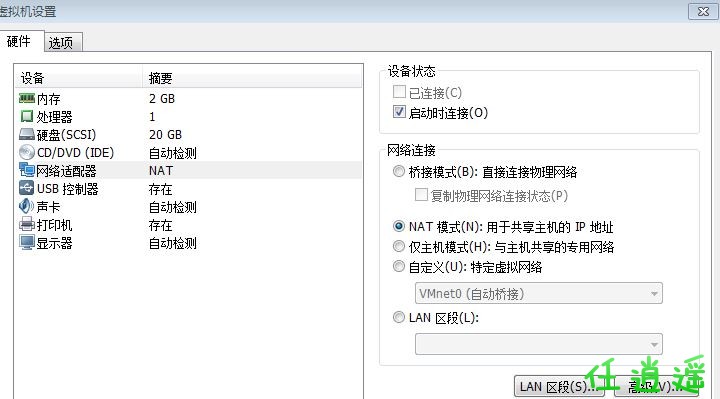
Task: Select the USB controller (USB 控制器) icon
Action: (27, 188)
